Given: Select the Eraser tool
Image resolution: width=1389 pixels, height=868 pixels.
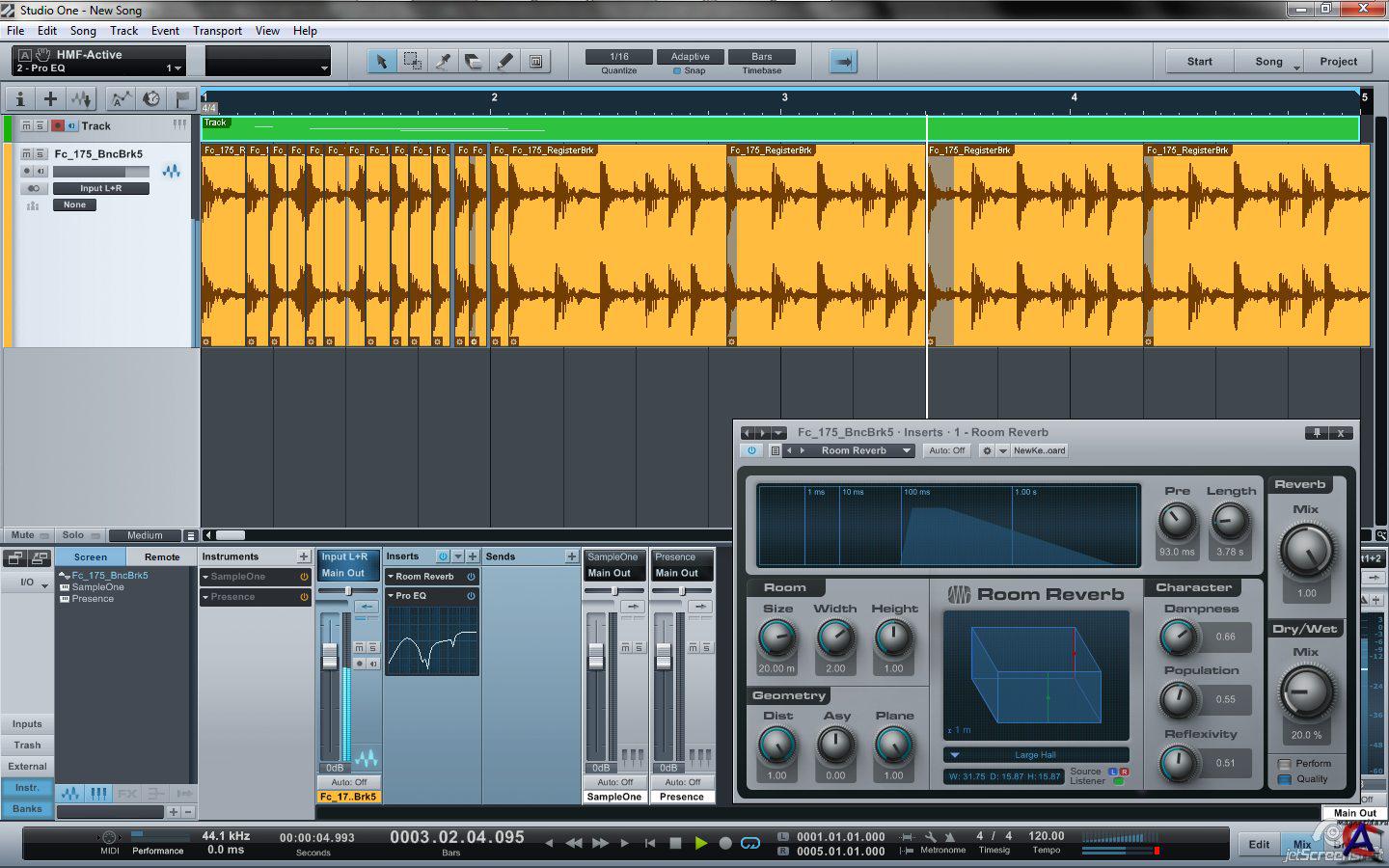Looking at the screenshot, I should 474,62.
